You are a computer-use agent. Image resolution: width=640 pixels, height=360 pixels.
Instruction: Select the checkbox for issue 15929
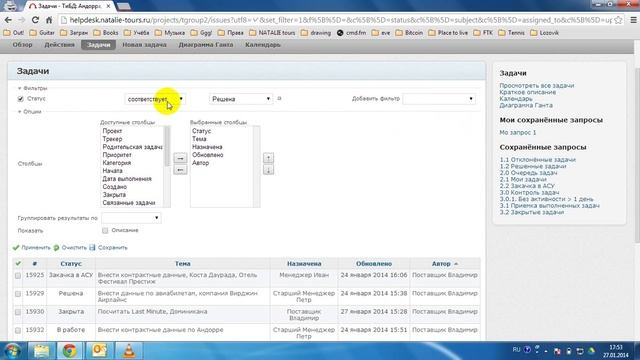click(x=18, y=294)
